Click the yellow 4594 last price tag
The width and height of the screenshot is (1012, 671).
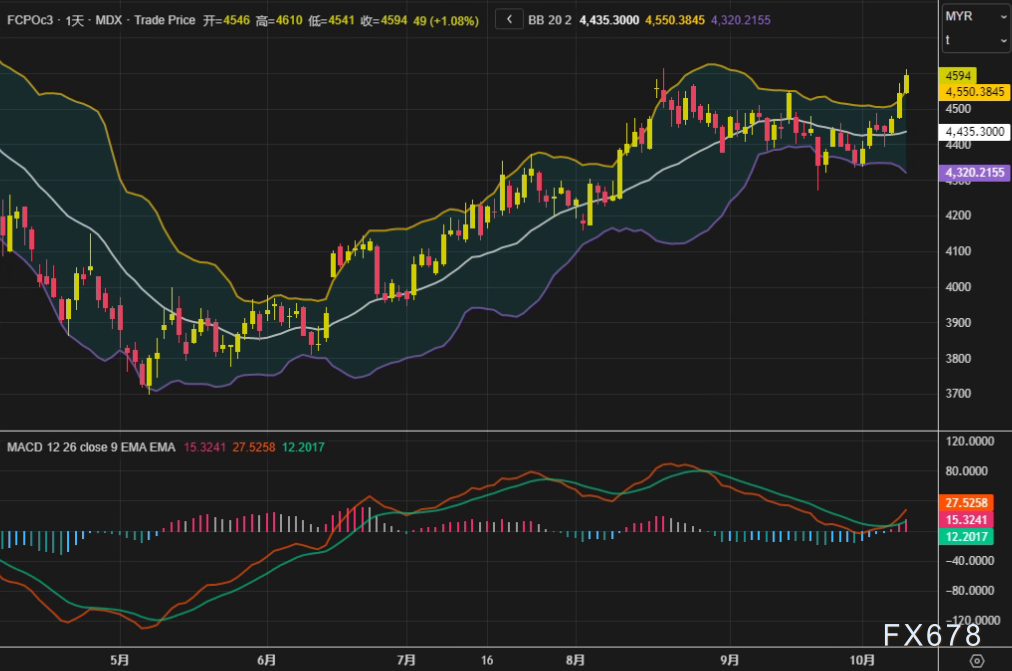958,76
